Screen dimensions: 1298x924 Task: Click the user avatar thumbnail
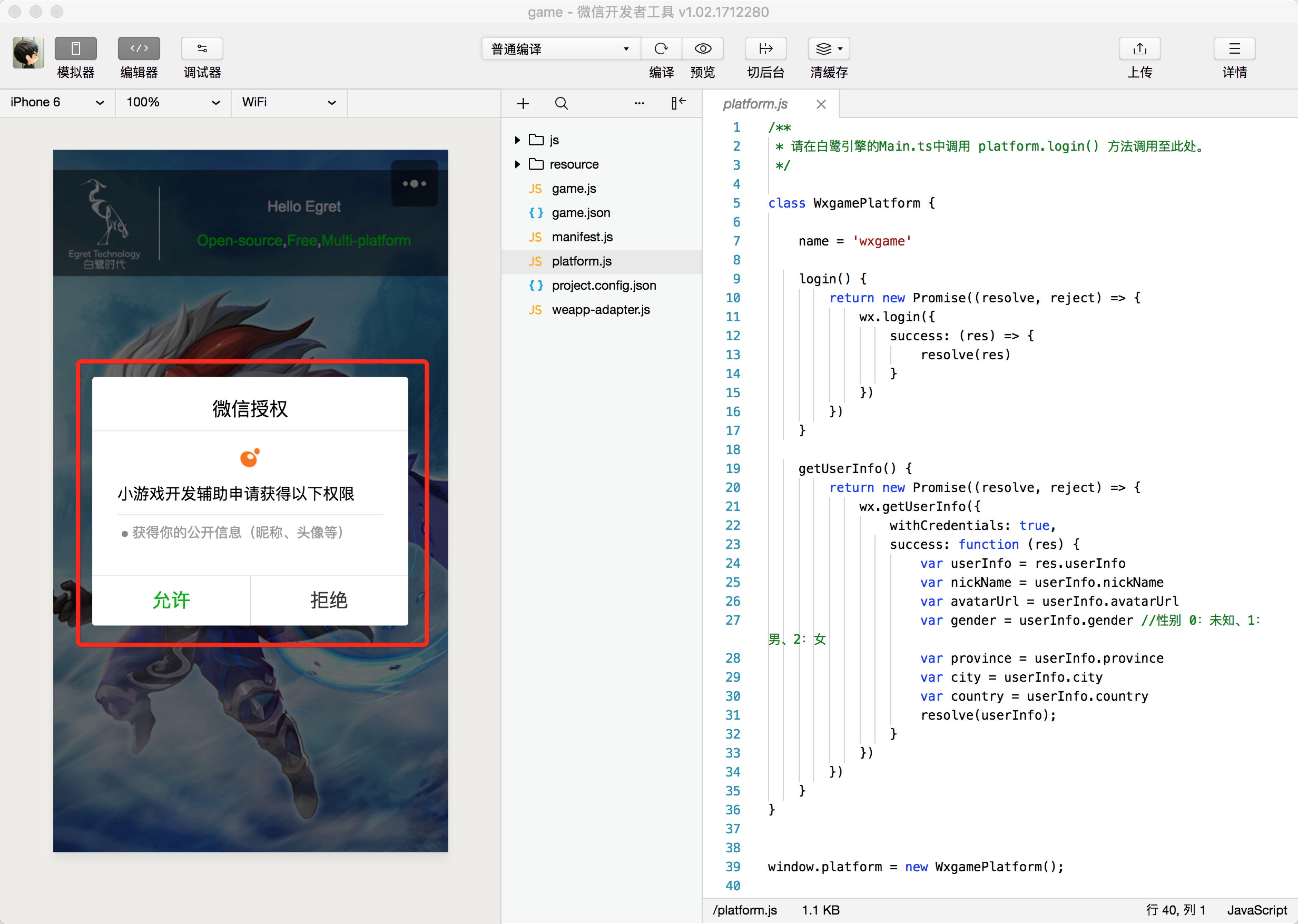pyautogui.click(x=28, y=53)
